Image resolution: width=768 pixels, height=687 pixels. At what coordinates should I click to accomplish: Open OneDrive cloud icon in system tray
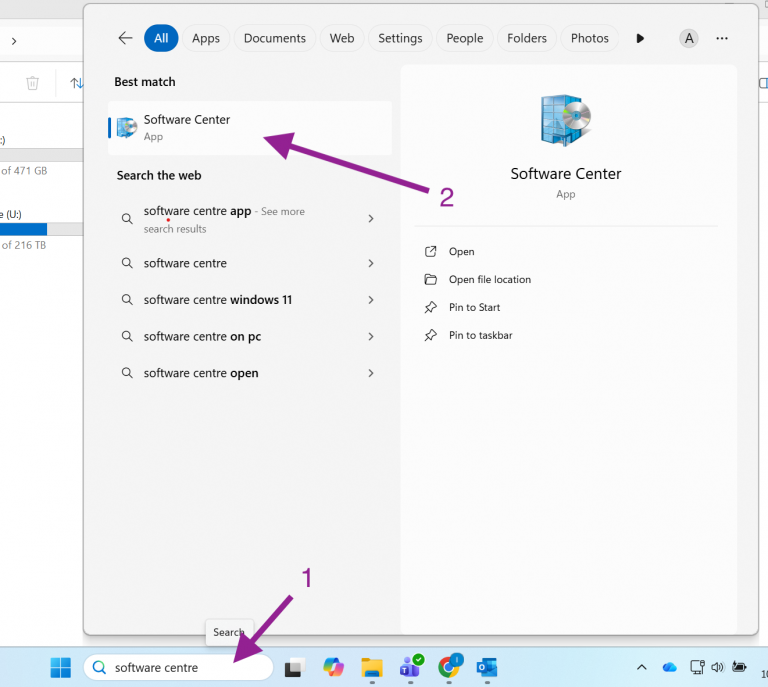[x=670, y=667]
